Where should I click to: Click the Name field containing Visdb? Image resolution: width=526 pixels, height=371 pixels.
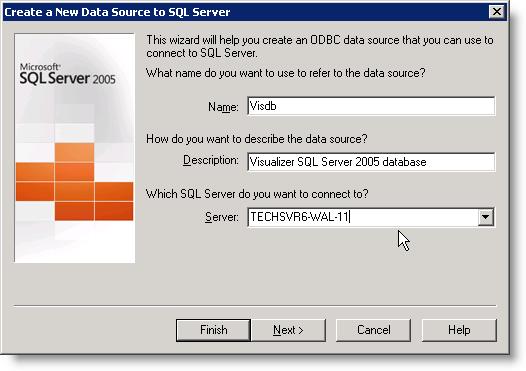coord(371,106)
